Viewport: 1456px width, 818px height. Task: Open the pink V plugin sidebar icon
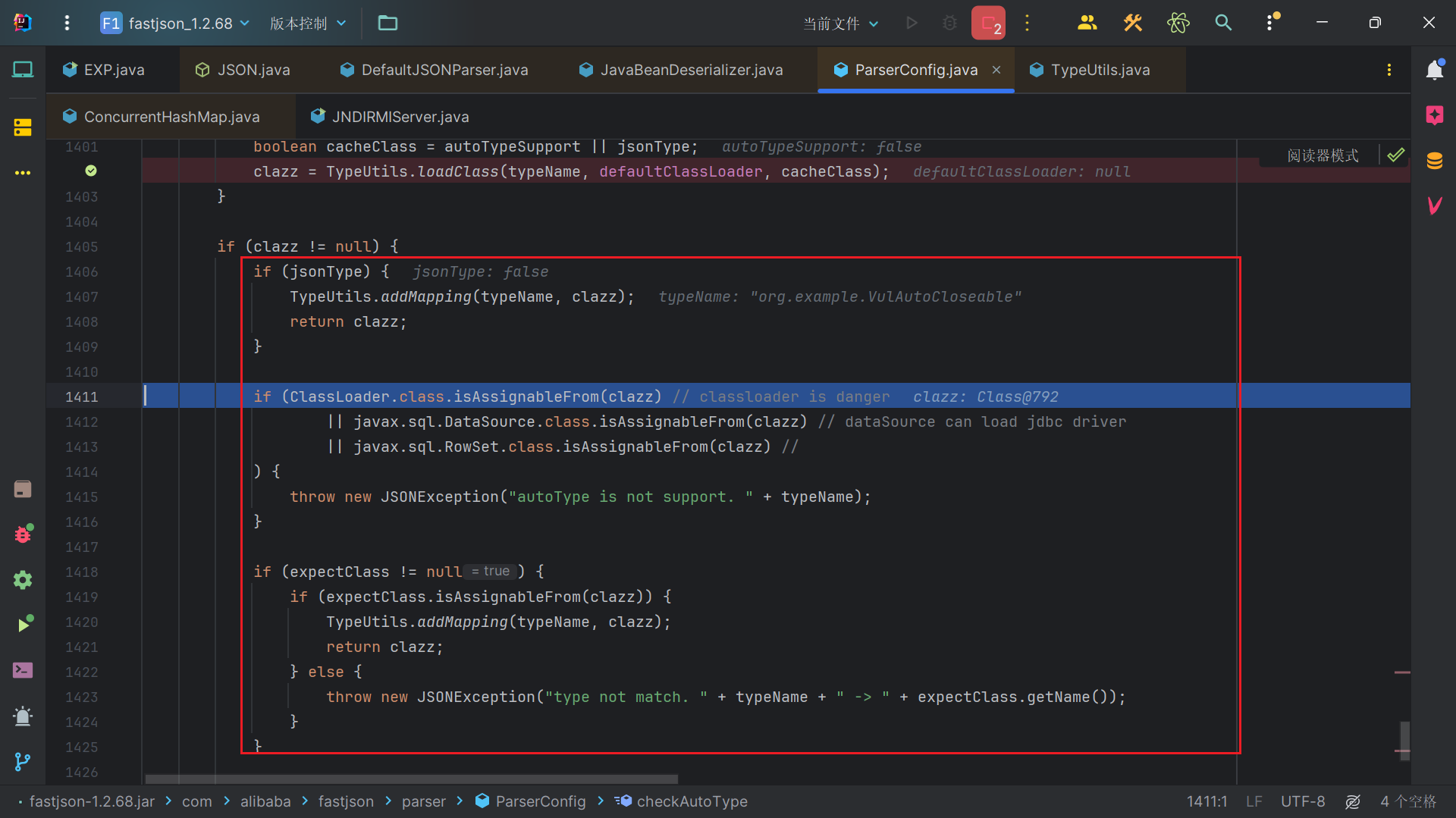[x=1434, y=205]
